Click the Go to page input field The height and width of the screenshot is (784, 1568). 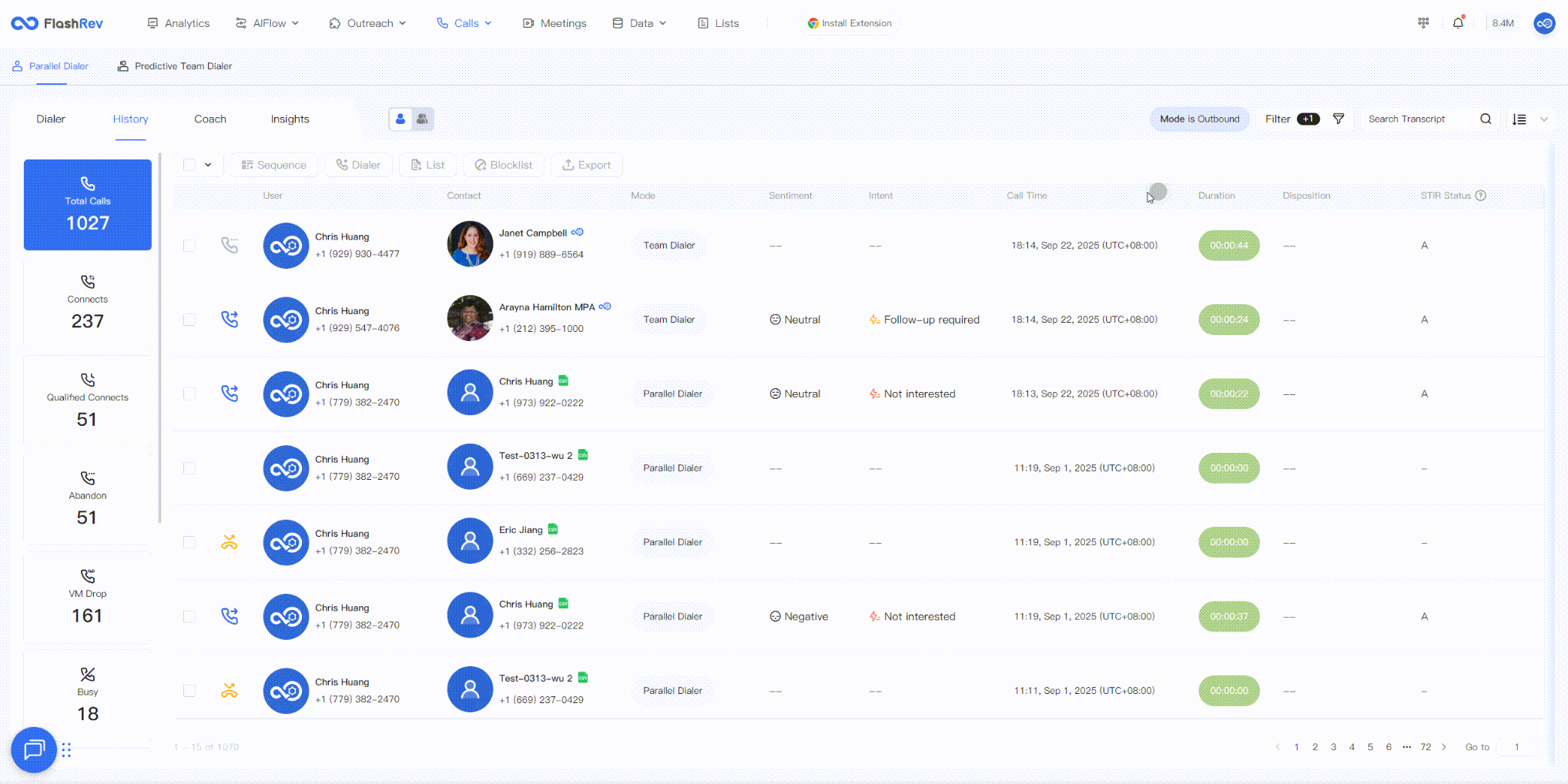[1516, 747]
